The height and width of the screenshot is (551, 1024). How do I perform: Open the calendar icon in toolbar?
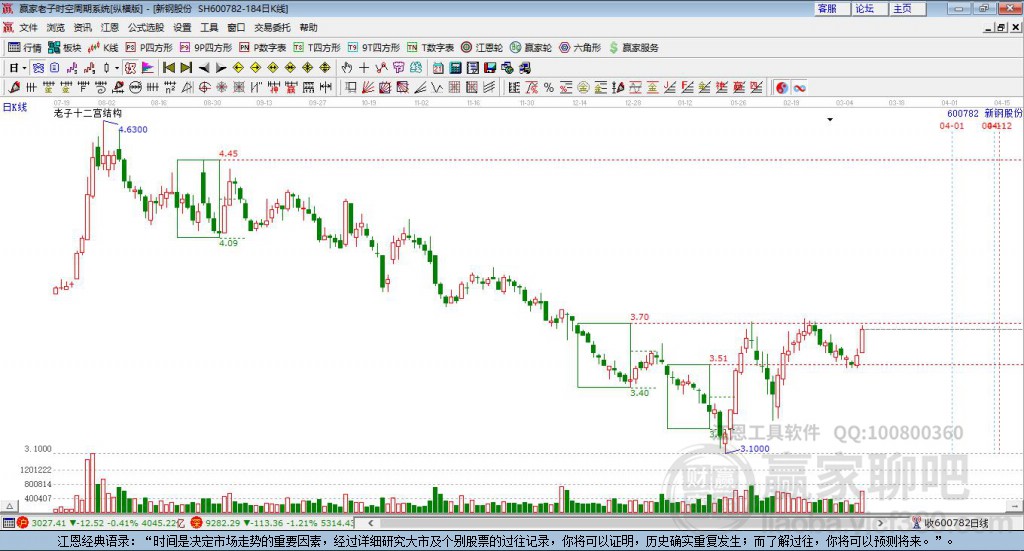coord(438,68)
